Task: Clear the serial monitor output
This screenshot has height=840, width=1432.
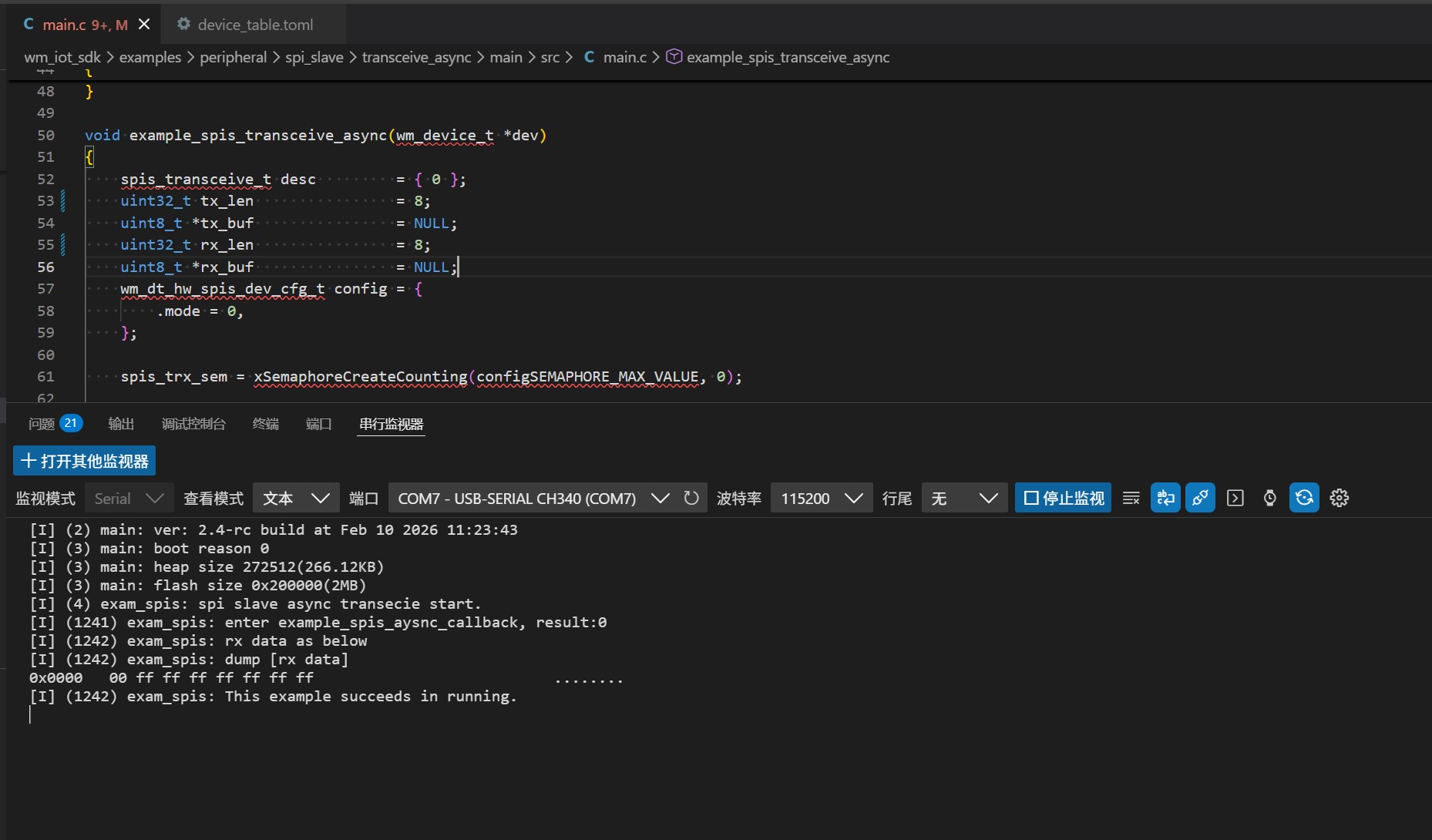Action: coord(1131,499)
